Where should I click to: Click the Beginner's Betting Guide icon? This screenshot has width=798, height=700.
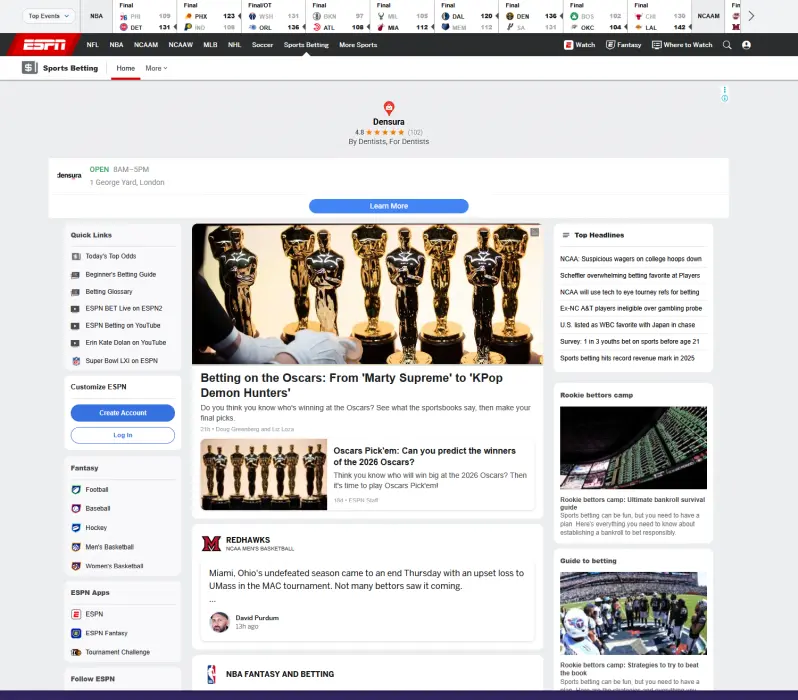(75, 275)
